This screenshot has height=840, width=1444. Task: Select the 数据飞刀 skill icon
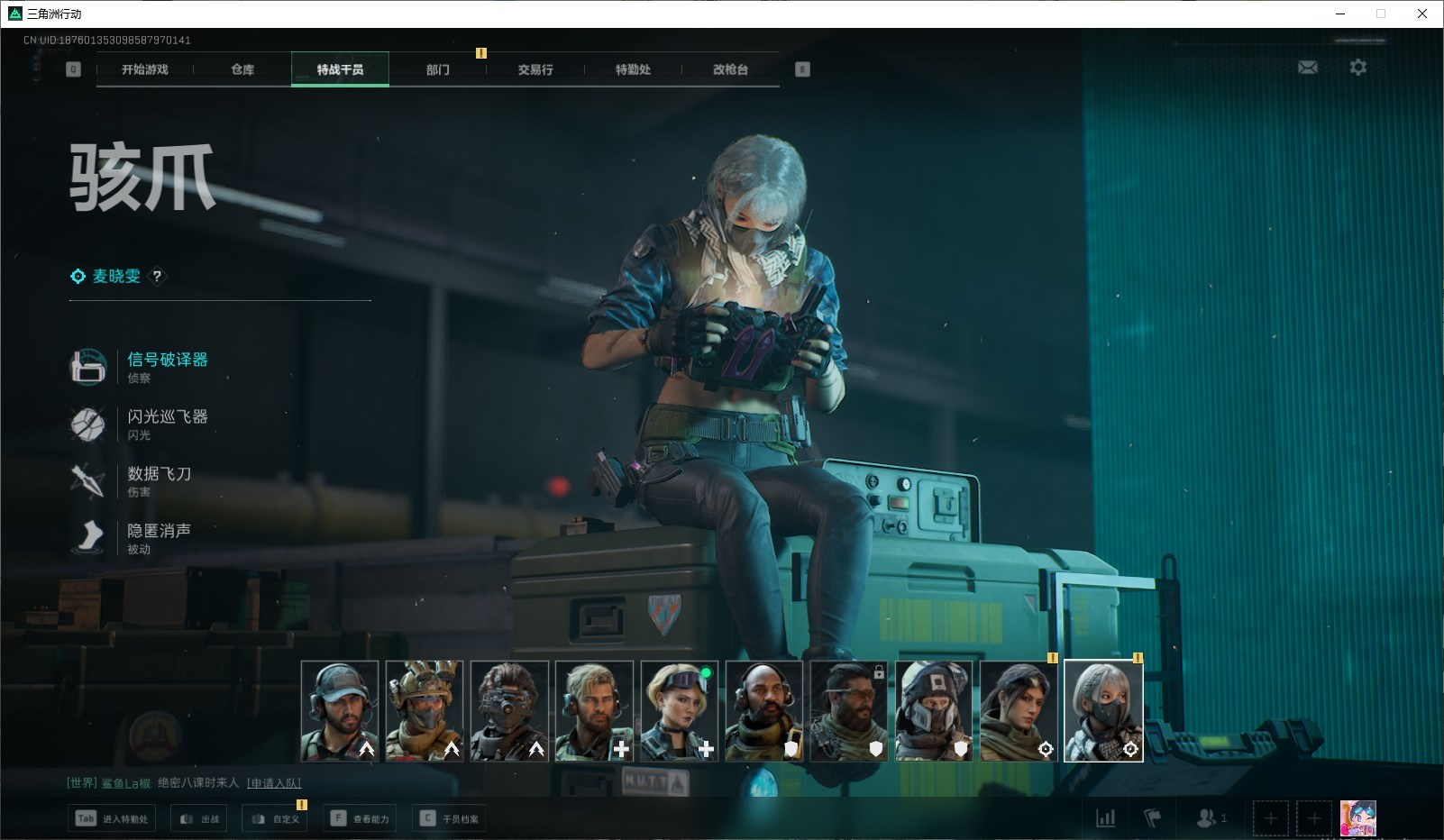pos(88,480)
